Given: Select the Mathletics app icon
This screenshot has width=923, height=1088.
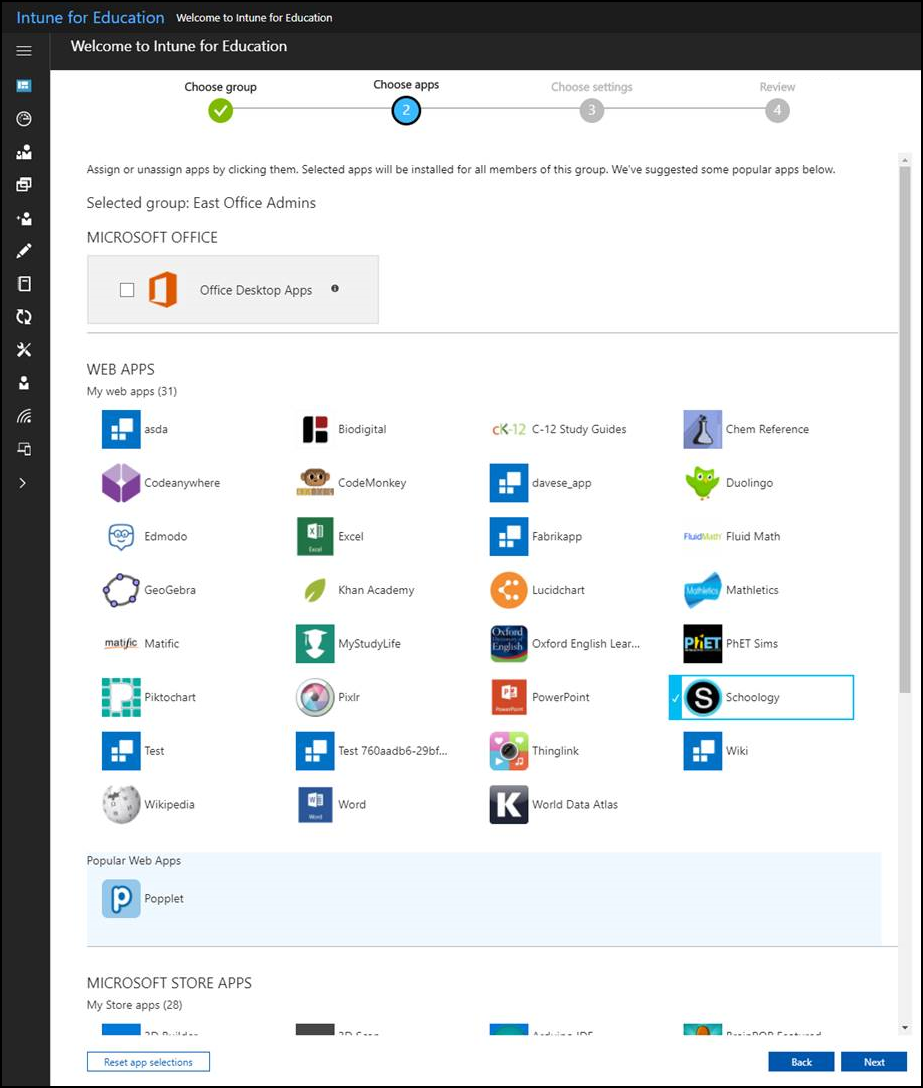Looking at the screenshot, I should coord(702,590).
